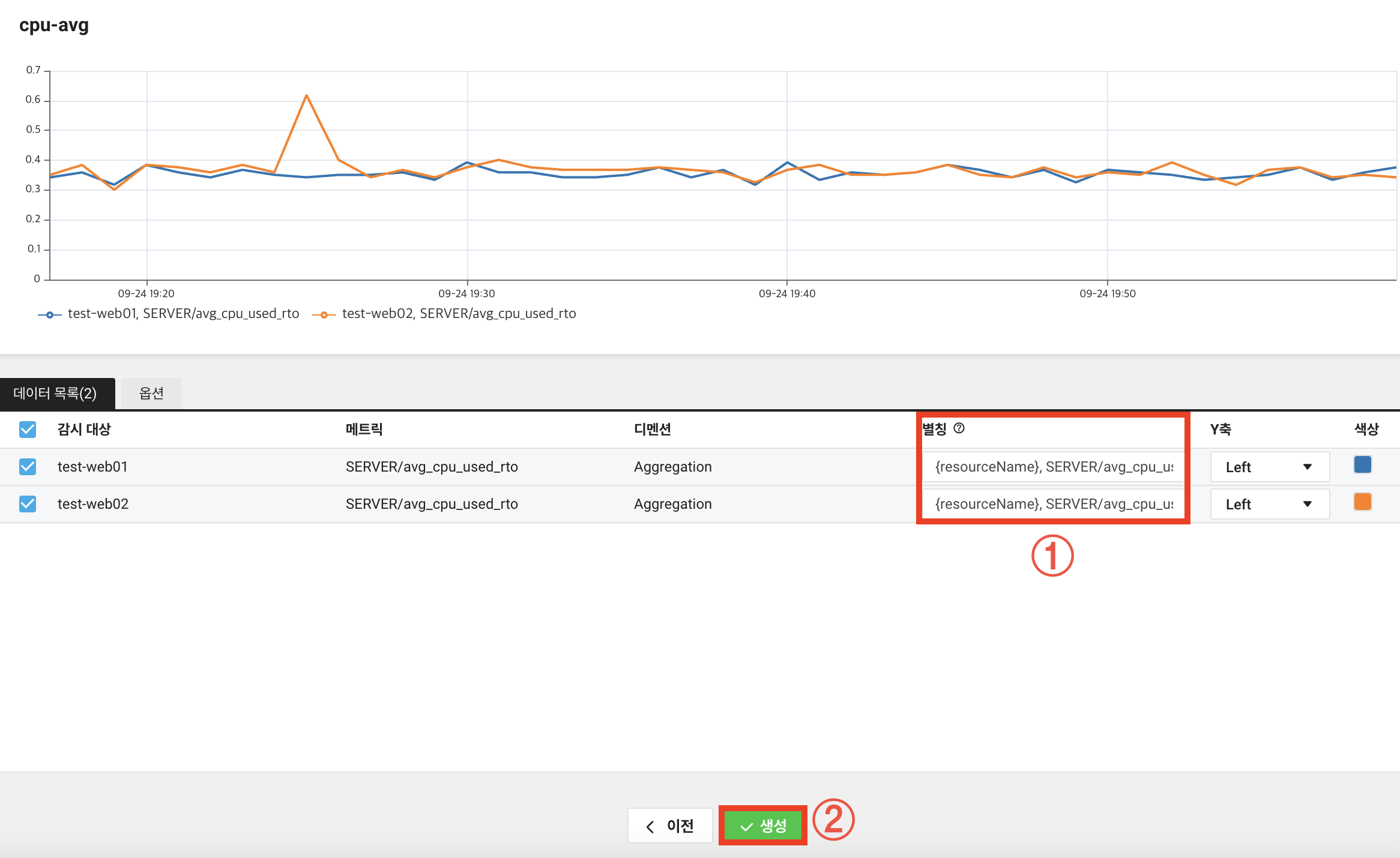Open blue color swatch for test-web01
Image resolution: width=1400 pixels, height=858 pixels.
tap(1362, 465)
